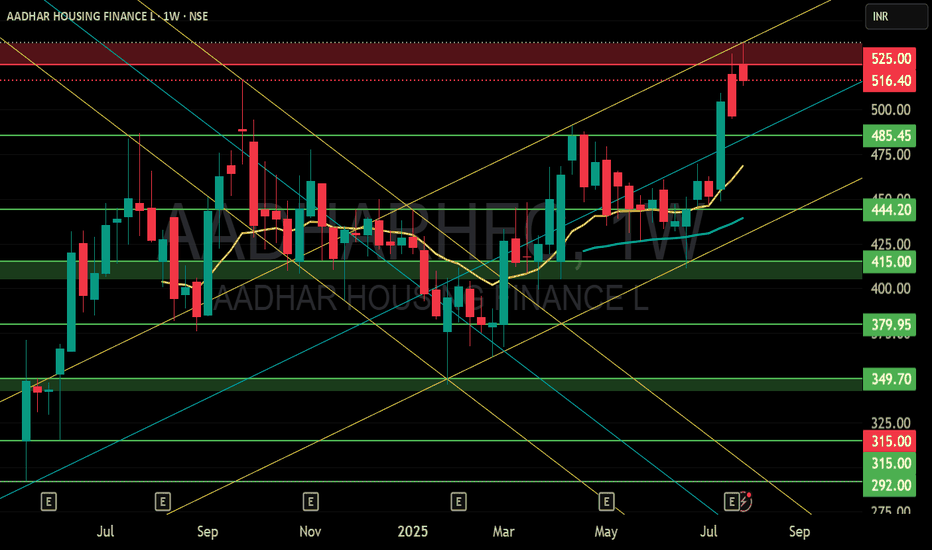Click the 425.00 price axis value

click(x=890, y=244)
